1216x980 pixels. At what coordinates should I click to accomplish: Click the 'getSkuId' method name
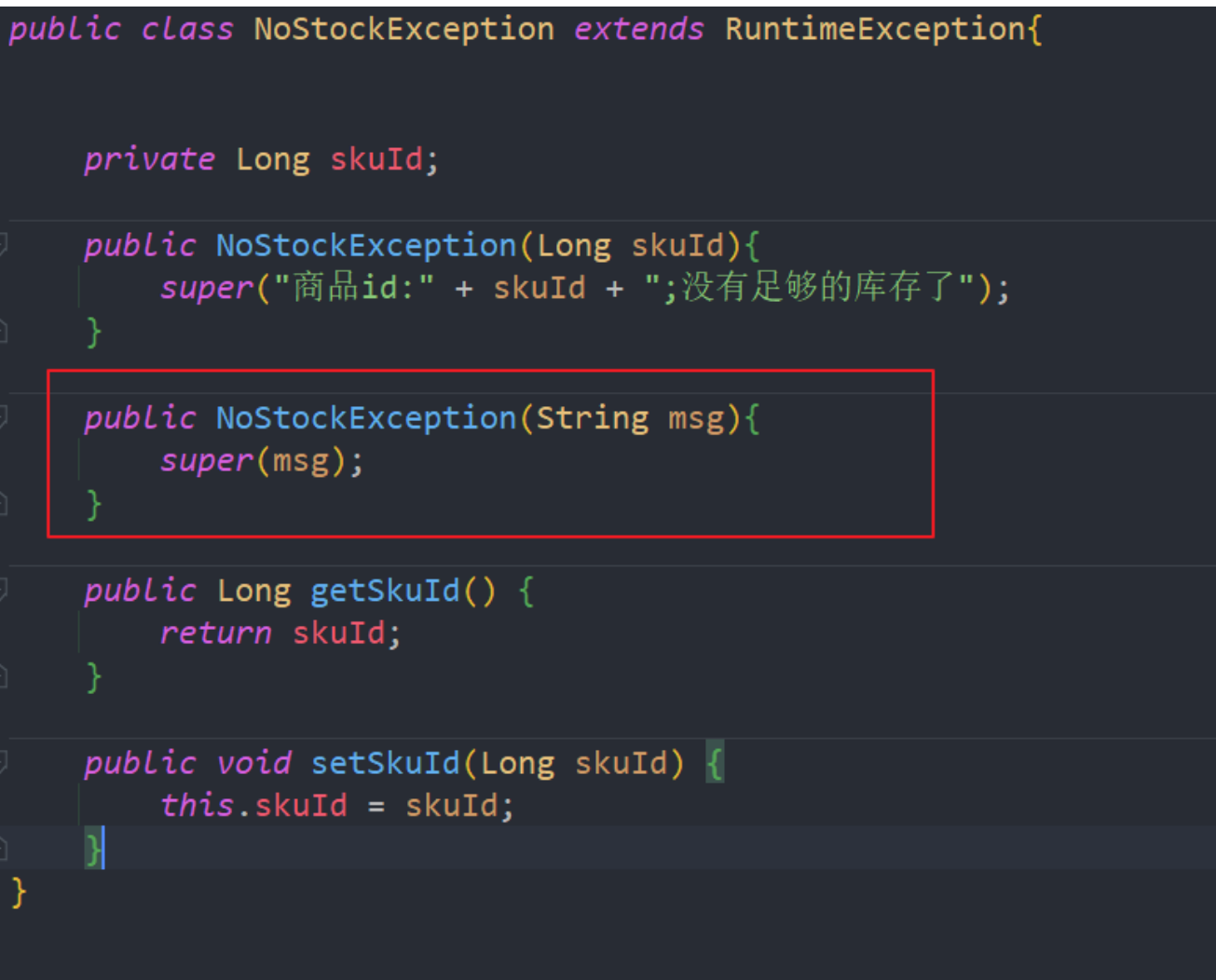tap(385, 591)
